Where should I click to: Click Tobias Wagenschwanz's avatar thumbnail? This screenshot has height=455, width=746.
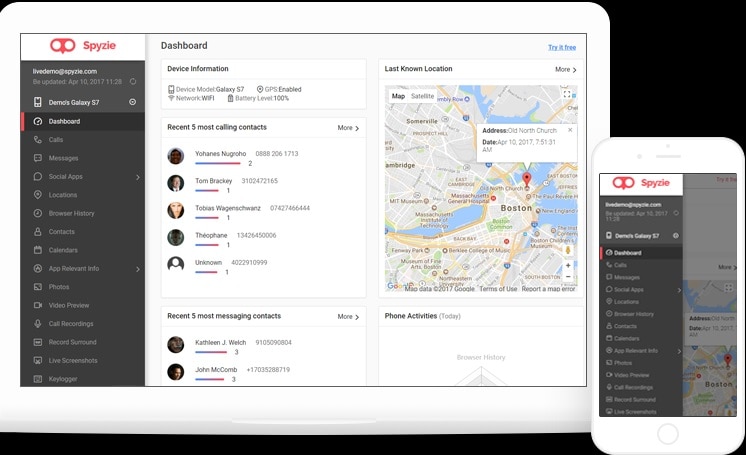pos(176,210)
